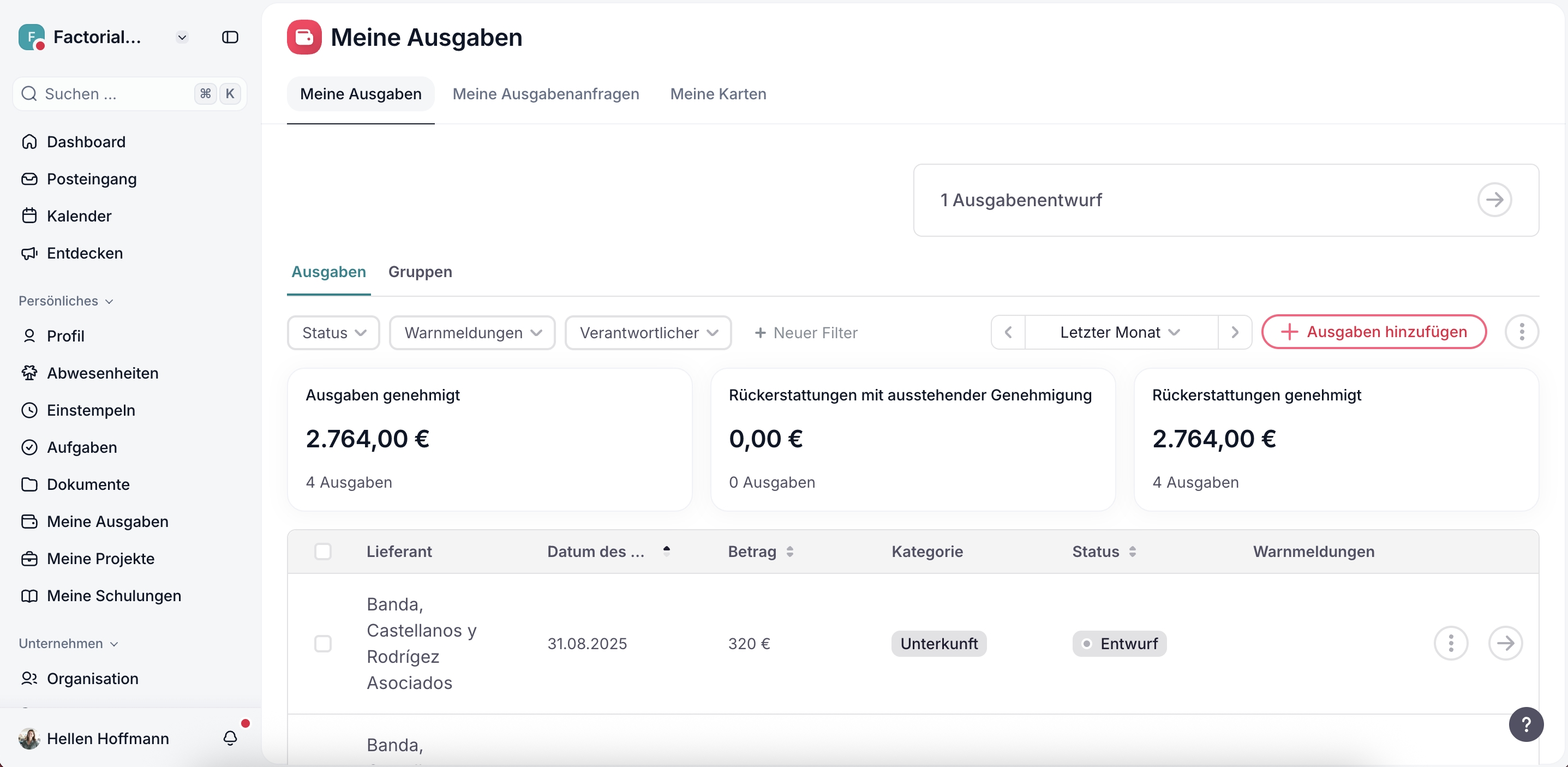The height and width of the screenshot is (767, 1568).
Task: Open three-dot menu next to Ausgaben hinzufügen
Action: pyautogui.click(x=1521, y=332)
